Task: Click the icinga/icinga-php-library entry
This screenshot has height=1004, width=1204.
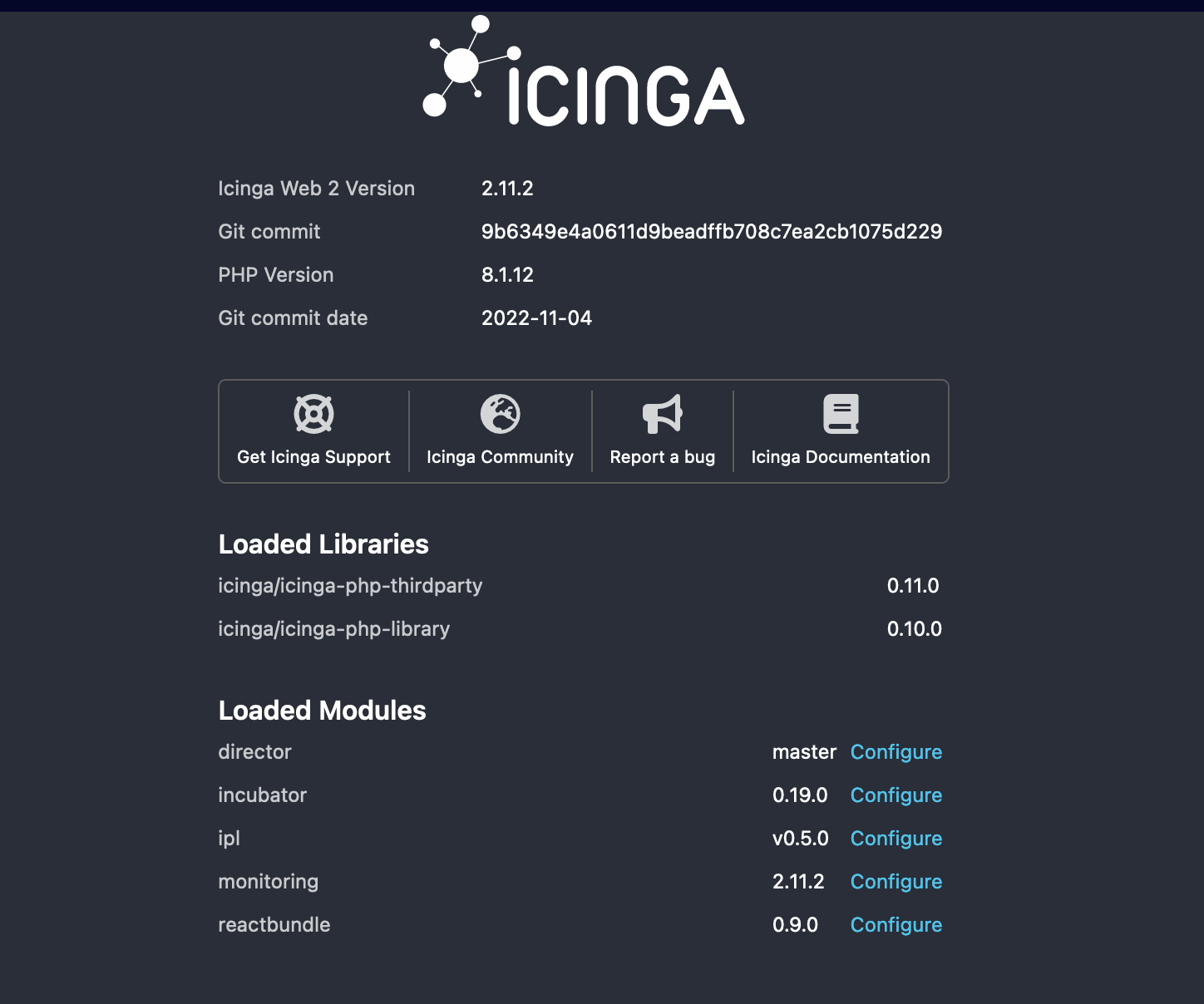Action: click(x=334, y=629)
